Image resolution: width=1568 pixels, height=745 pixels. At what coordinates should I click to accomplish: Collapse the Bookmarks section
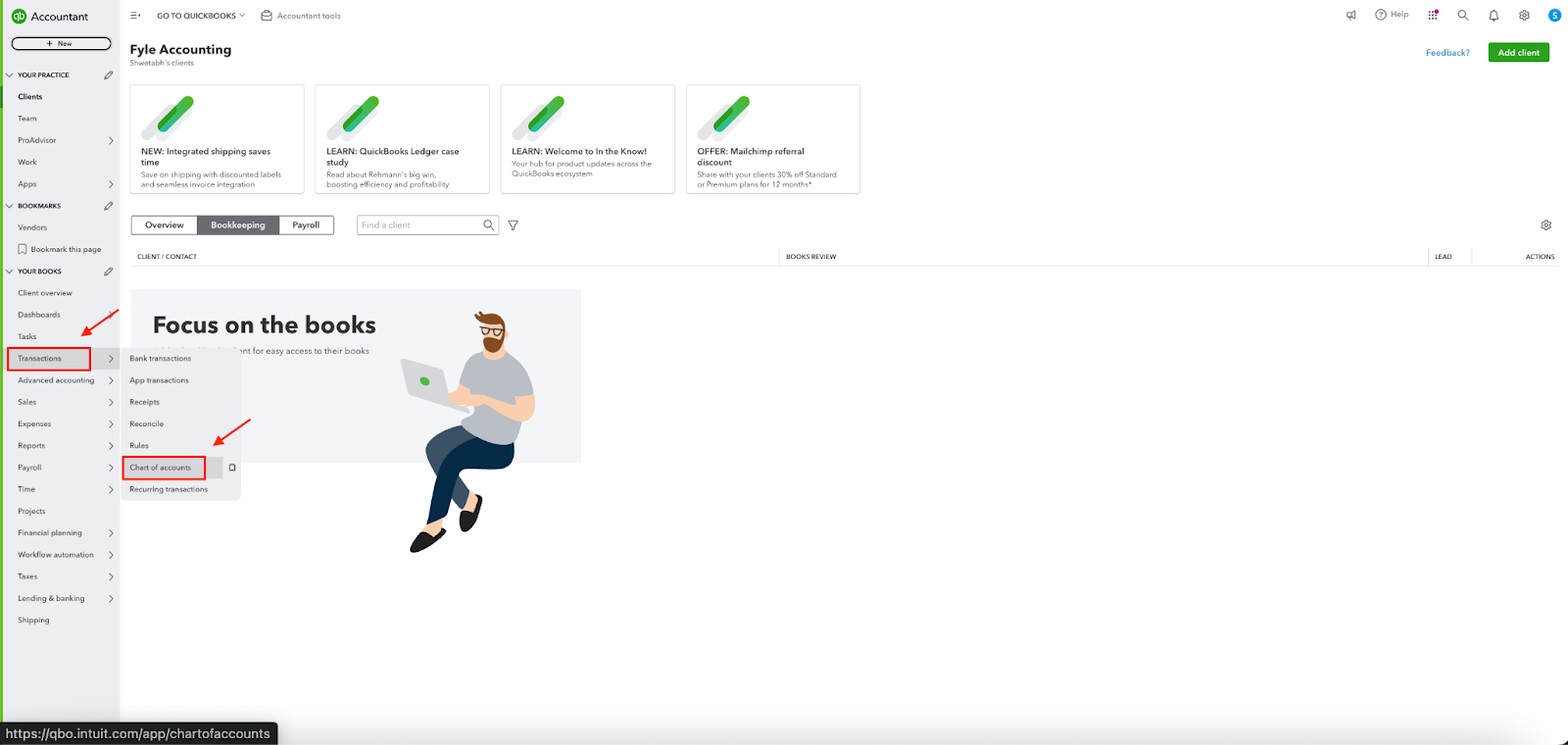[x=10, y=206]
